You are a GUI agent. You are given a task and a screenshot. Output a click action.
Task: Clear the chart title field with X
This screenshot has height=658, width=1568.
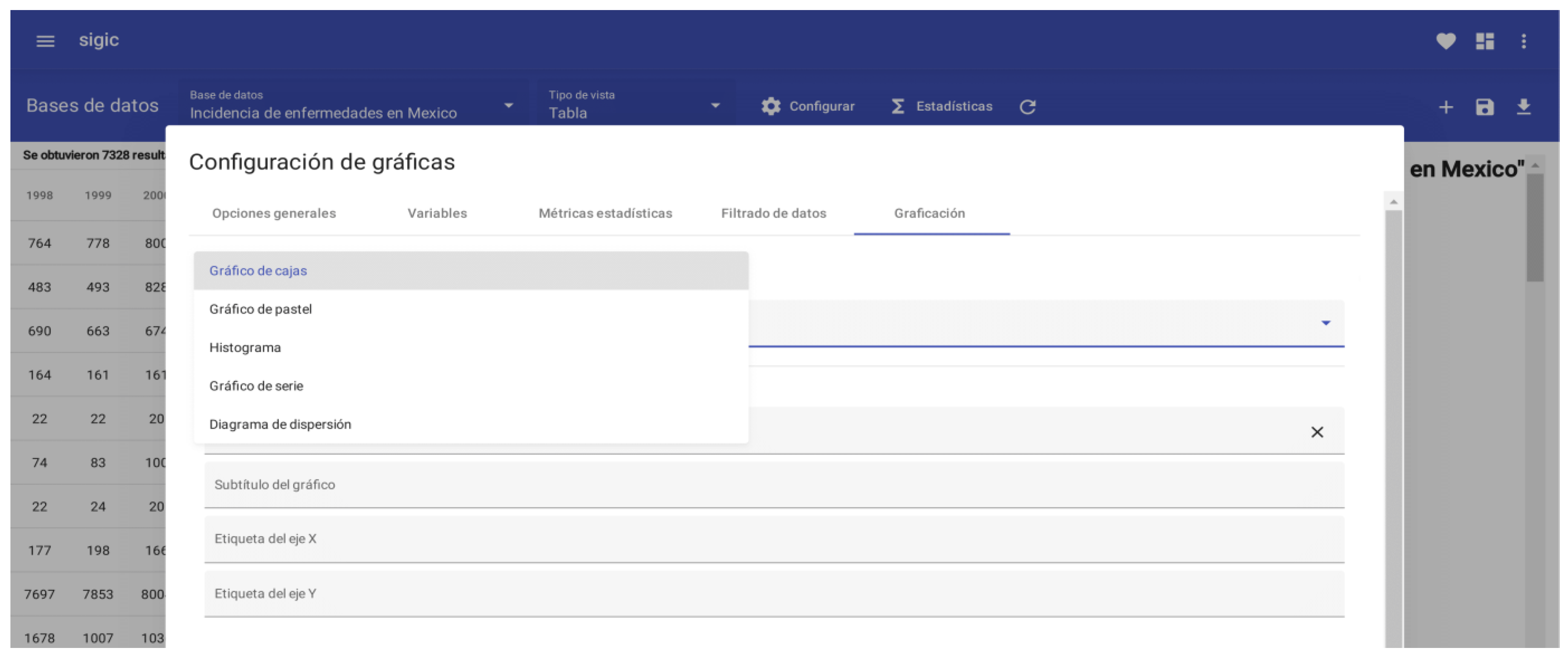1317,432
